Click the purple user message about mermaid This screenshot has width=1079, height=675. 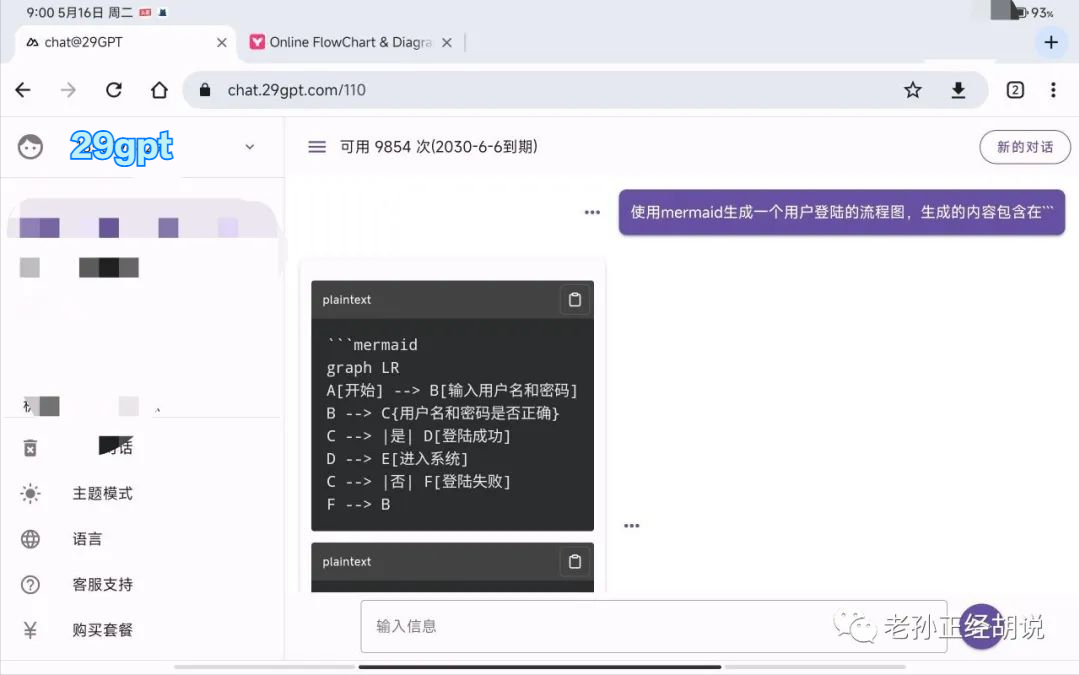pyautogui.click(x=842, y=213)
